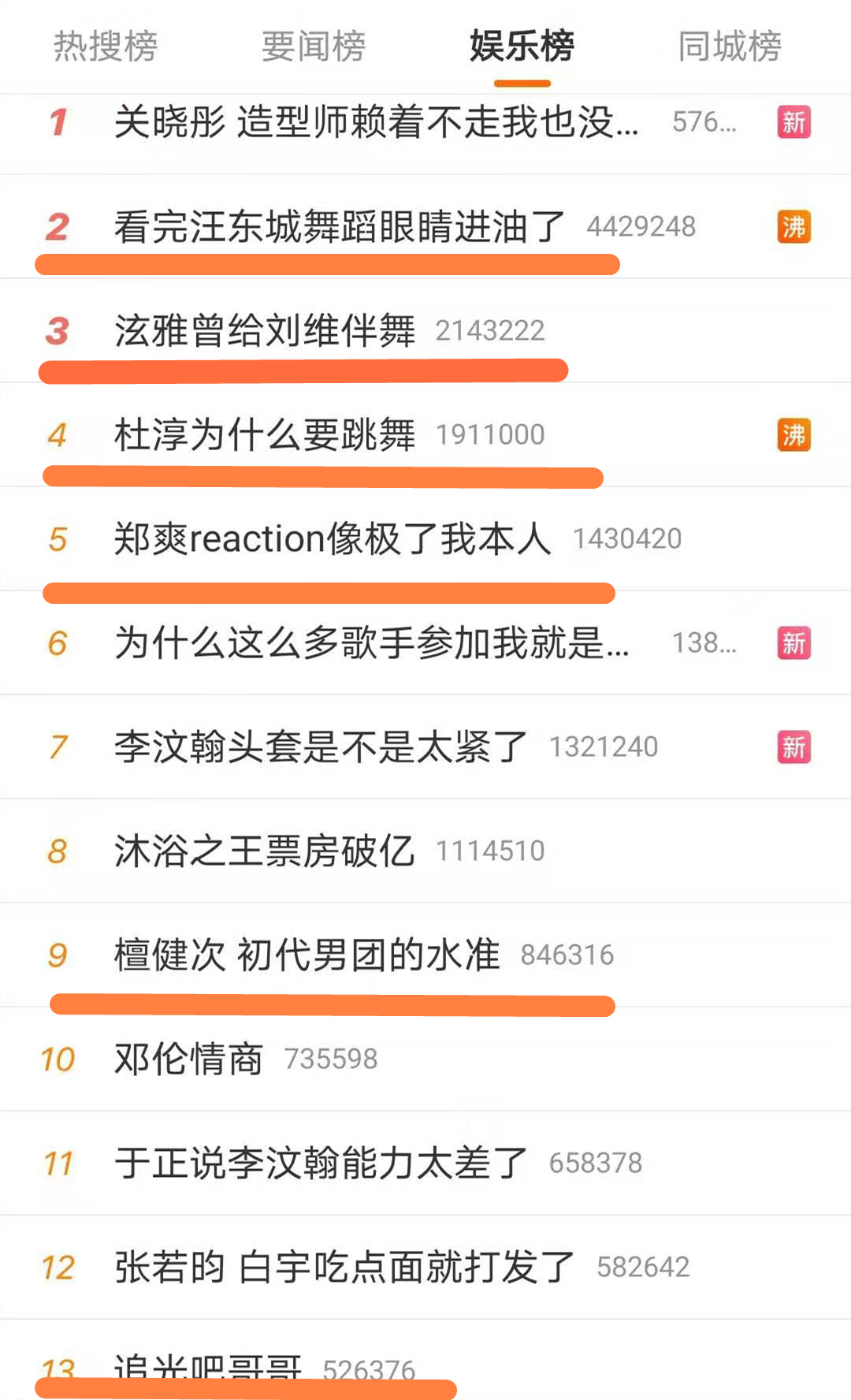Viewport: 851px width, 1400px height.
Task: Open 张若昀 白宇吃点面就打发了 topic
Action: click(x=344, y=1267)
